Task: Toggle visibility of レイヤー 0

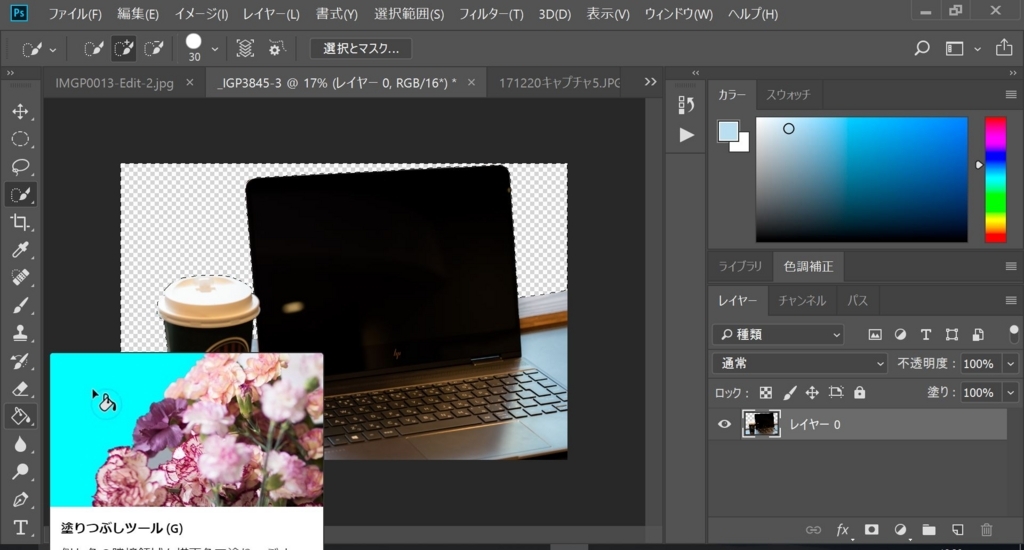Action: coord(724,425)
